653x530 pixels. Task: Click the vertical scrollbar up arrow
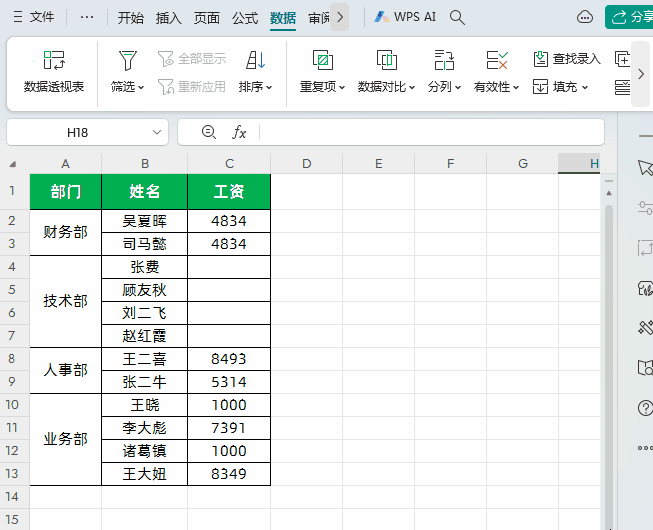click(609, 193)
